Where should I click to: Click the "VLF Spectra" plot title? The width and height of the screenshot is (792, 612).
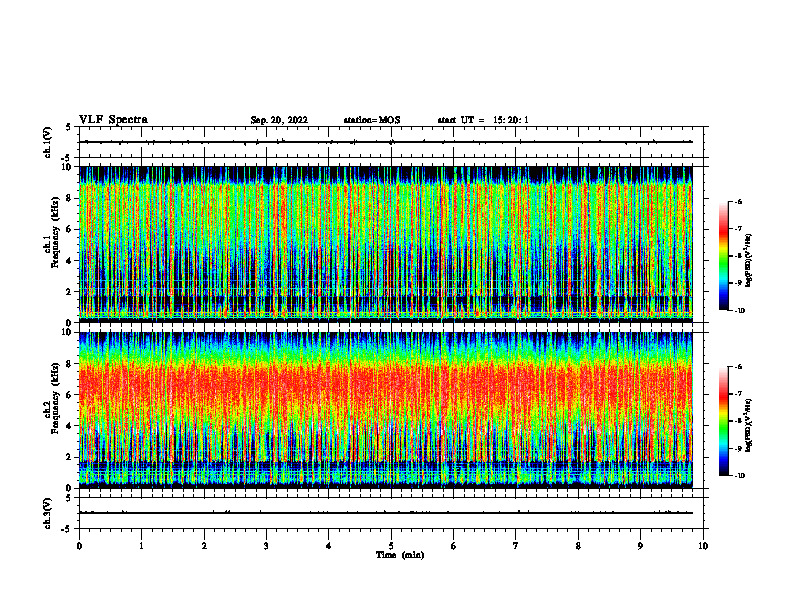click(x=113, y=120)
